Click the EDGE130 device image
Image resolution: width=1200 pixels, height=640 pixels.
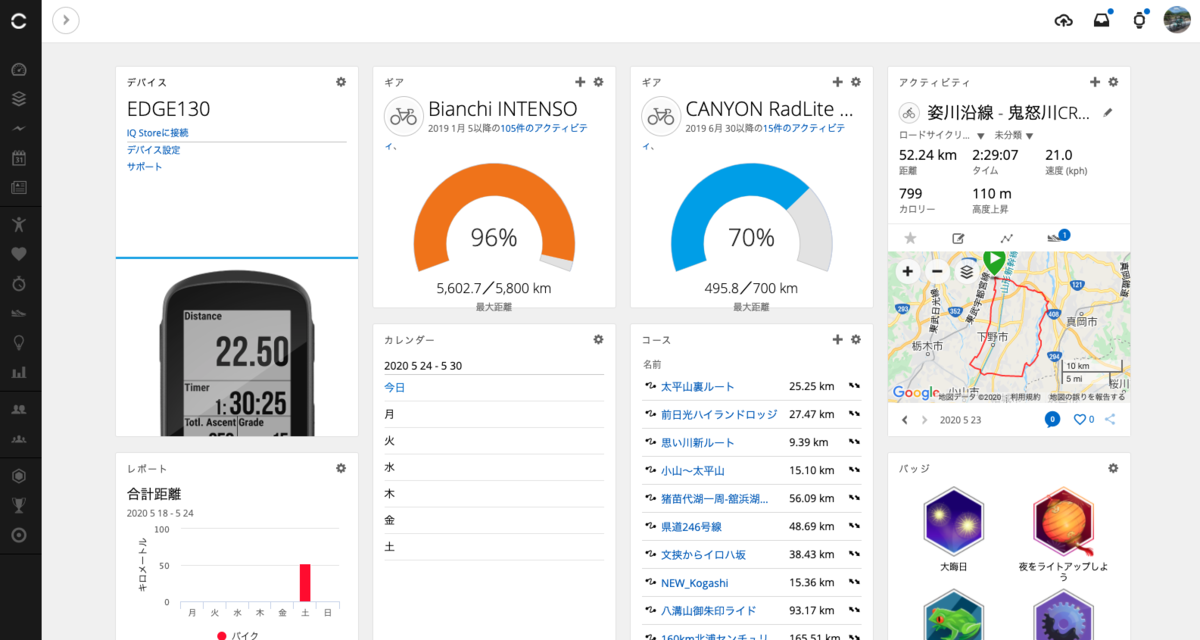tap(237, 355)
